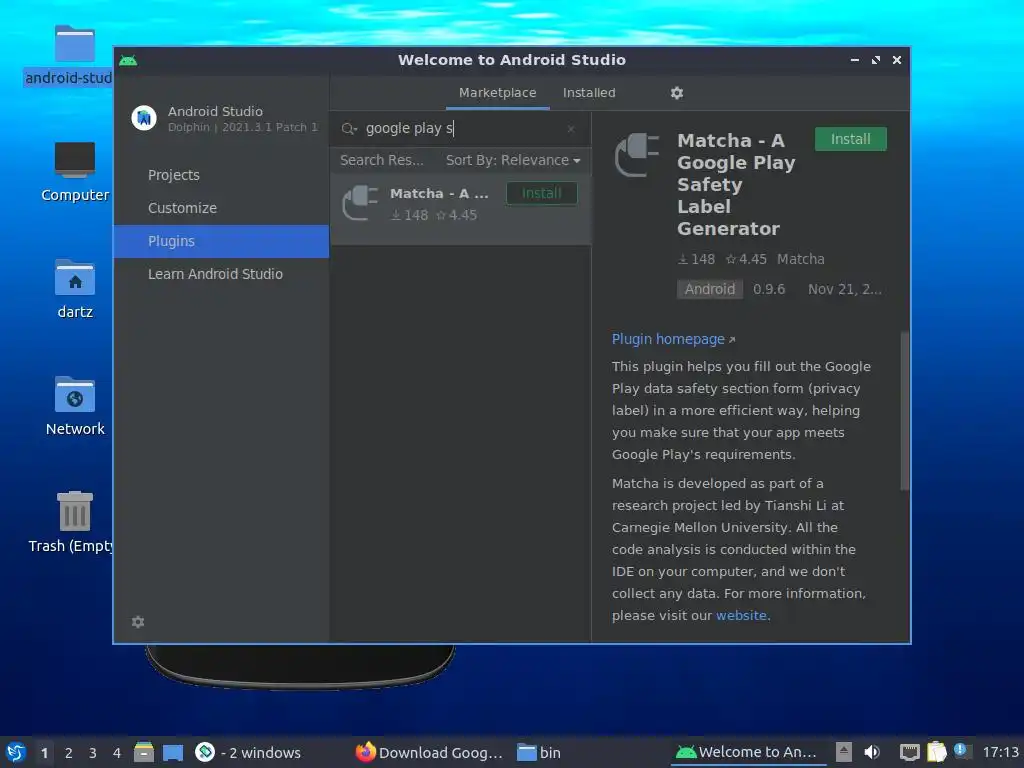Screen dimensions: 1024x768
Task: Install Matcha from the search results list
Action: [x=541, y=193]
